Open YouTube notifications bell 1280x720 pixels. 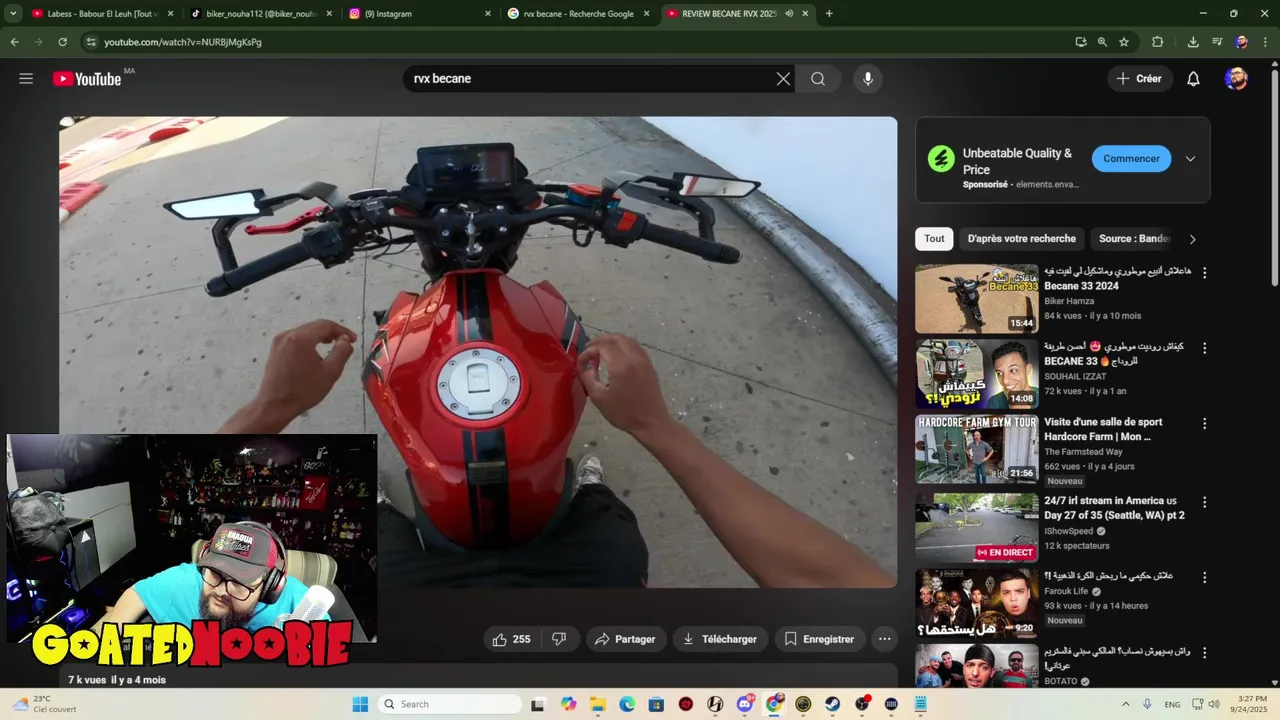1193,78
